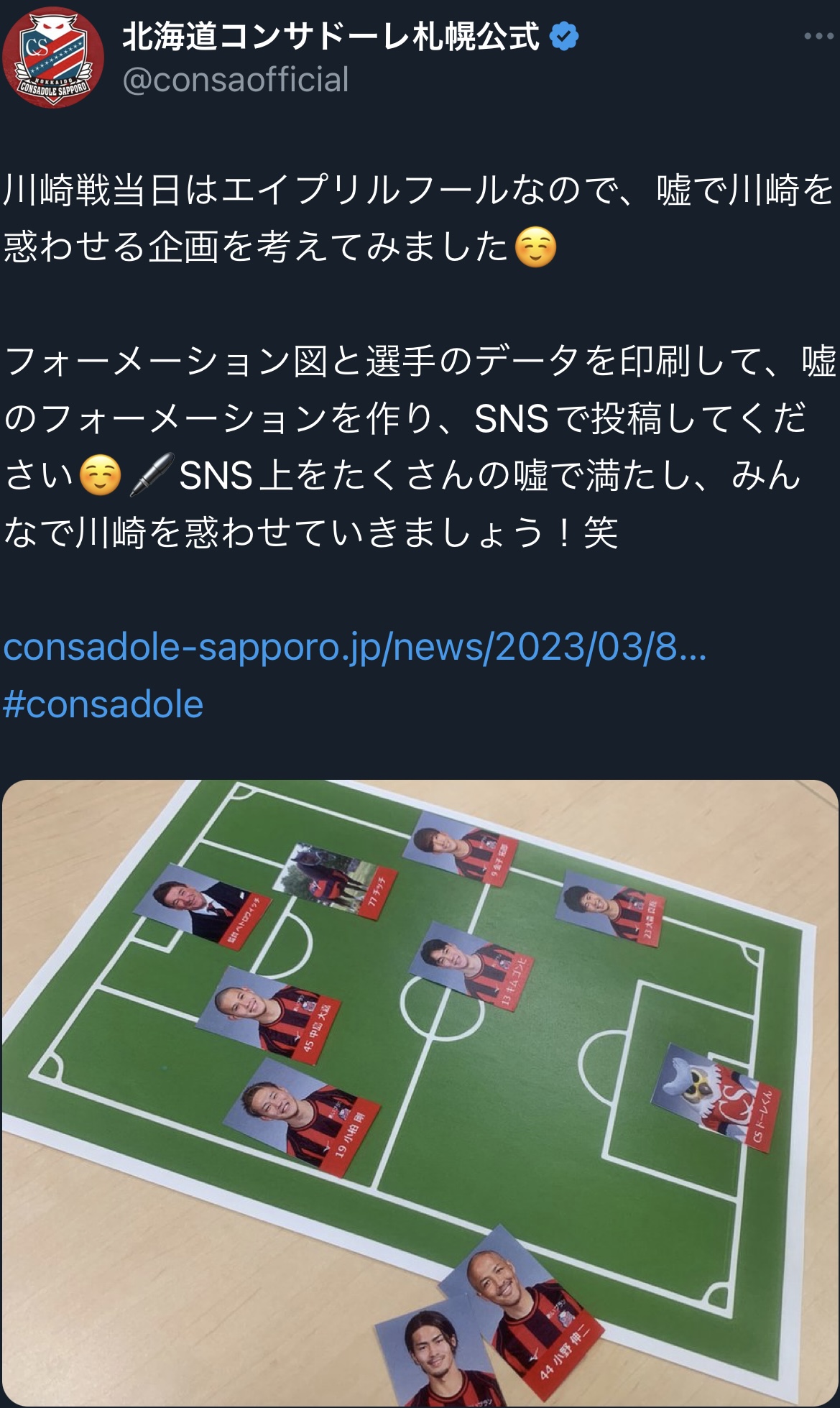Open the three-dot more options menu
Viewport: 840px width, 1408px height.
(818, 36)
